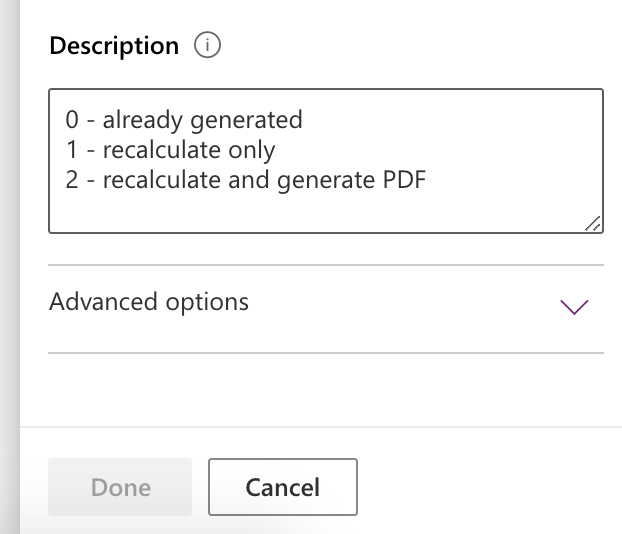Expand Advanced options with the purple chevron

(x=575, y=307)
